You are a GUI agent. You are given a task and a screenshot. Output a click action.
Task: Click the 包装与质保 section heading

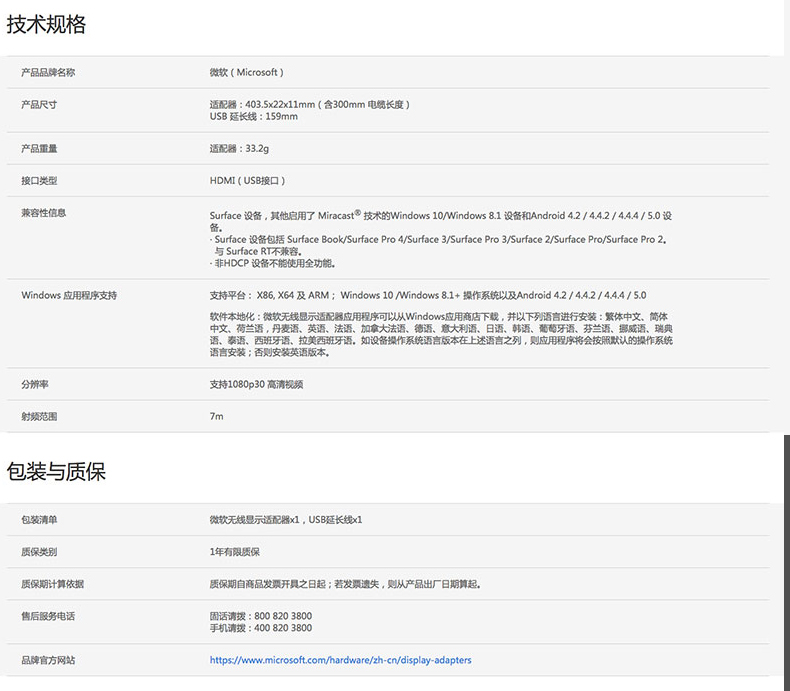56,471
